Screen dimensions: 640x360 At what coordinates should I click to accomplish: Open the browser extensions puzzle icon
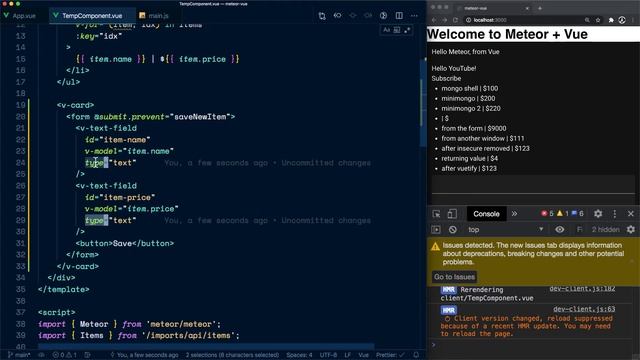[611, 20]
